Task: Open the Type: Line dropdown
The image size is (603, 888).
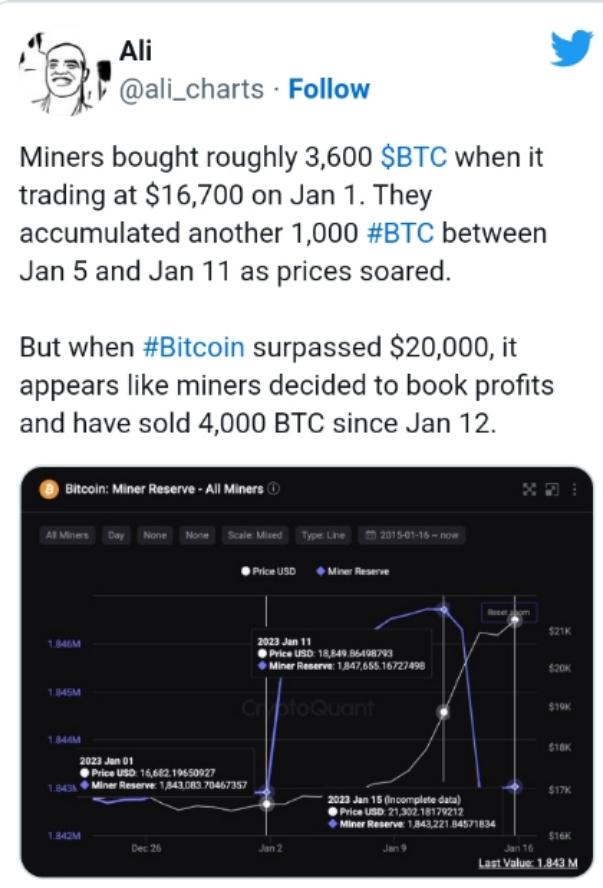Action: 323,535
